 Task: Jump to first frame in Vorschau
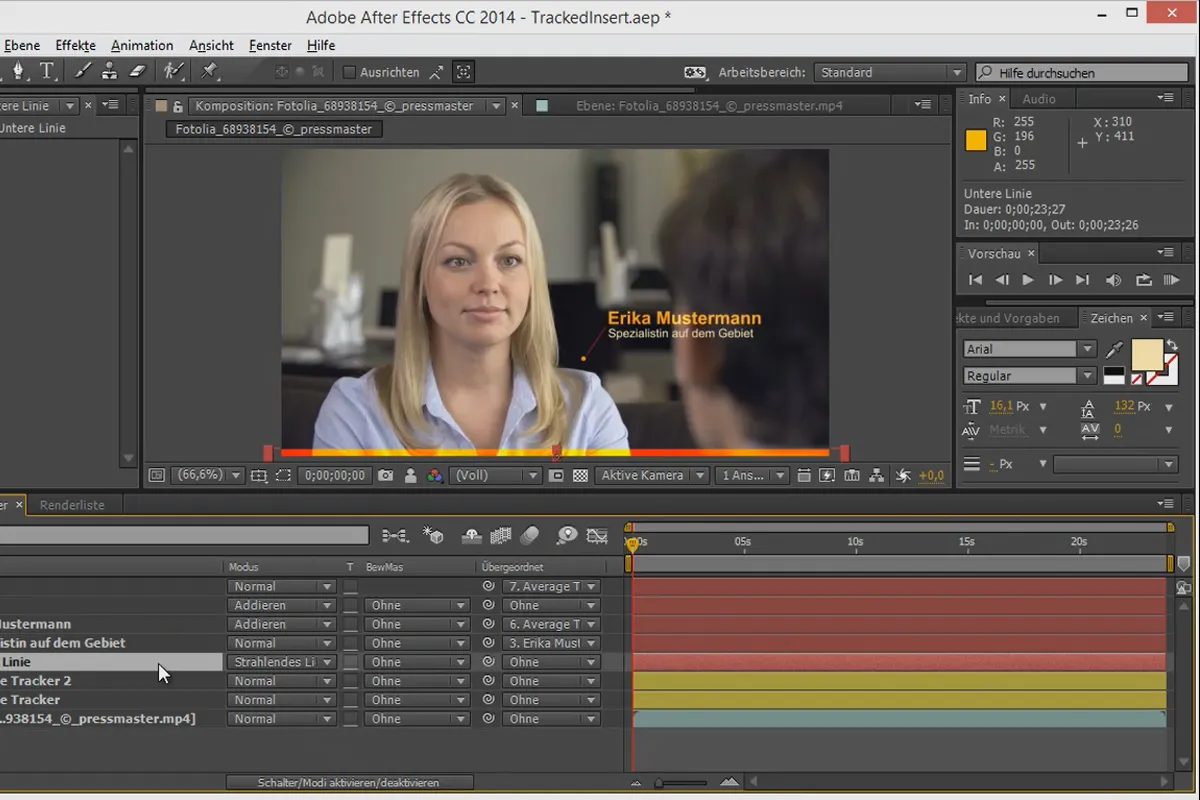[x=975, y=281]
